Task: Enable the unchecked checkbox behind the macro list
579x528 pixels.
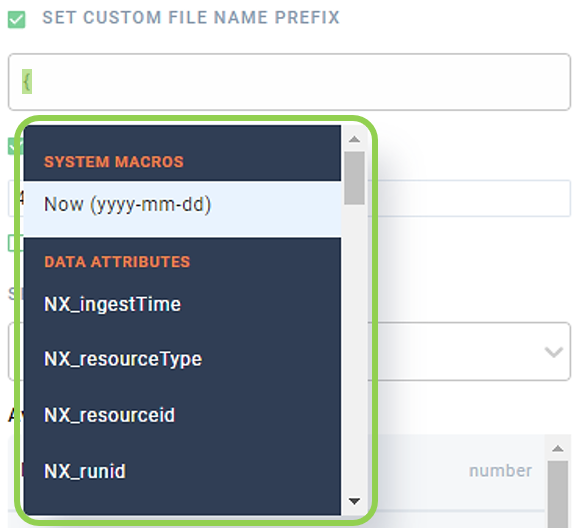Action: (15, 243)
